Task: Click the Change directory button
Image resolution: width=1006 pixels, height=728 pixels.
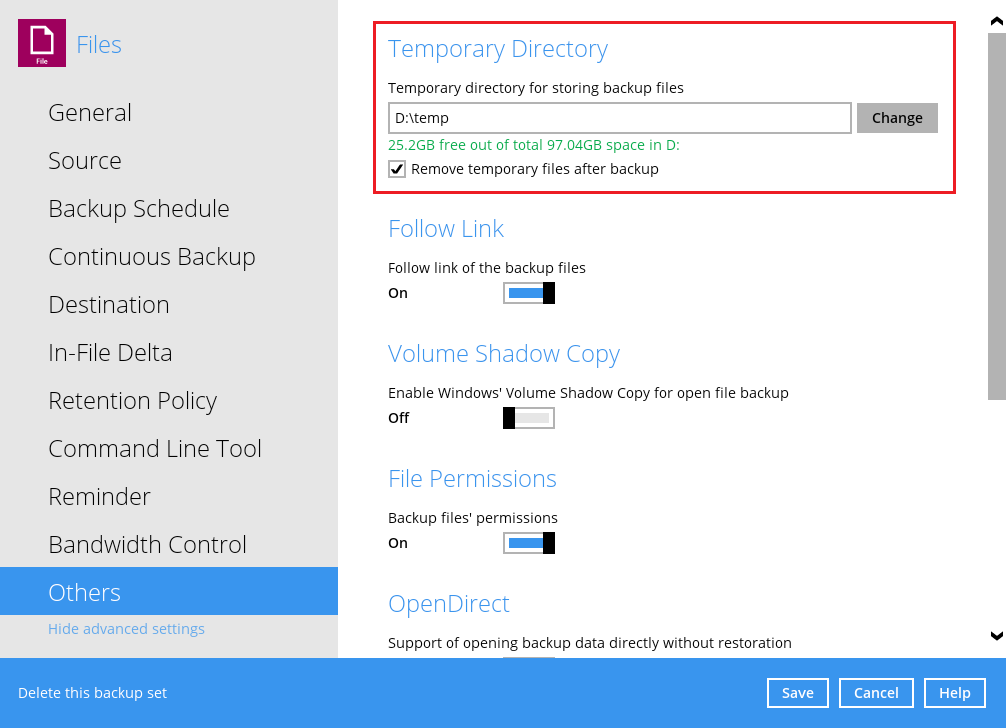Action: 897,118
